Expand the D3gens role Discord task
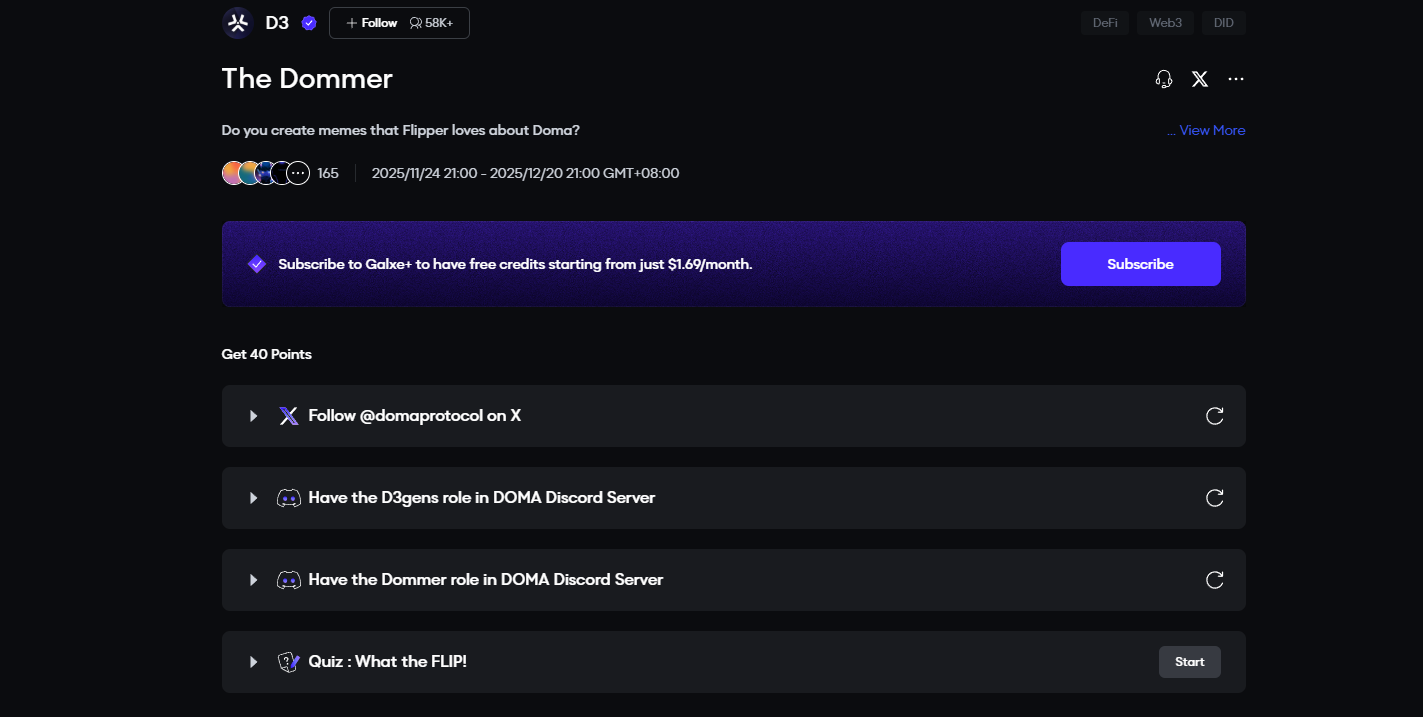The image size is (1423, 717). click(254, 498)
